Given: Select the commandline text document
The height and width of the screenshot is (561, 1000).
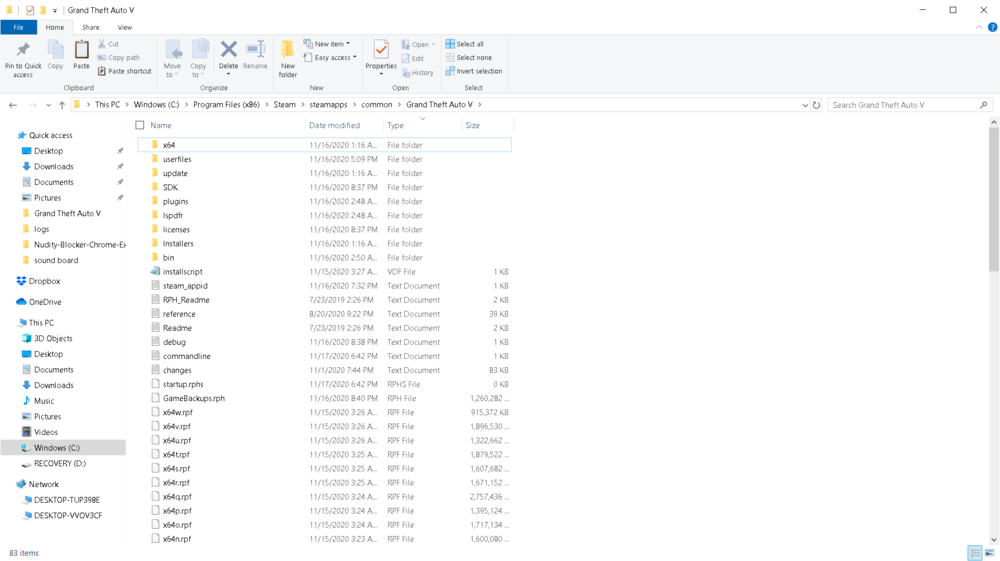Looking at the screenshot, I should (324, 356).
